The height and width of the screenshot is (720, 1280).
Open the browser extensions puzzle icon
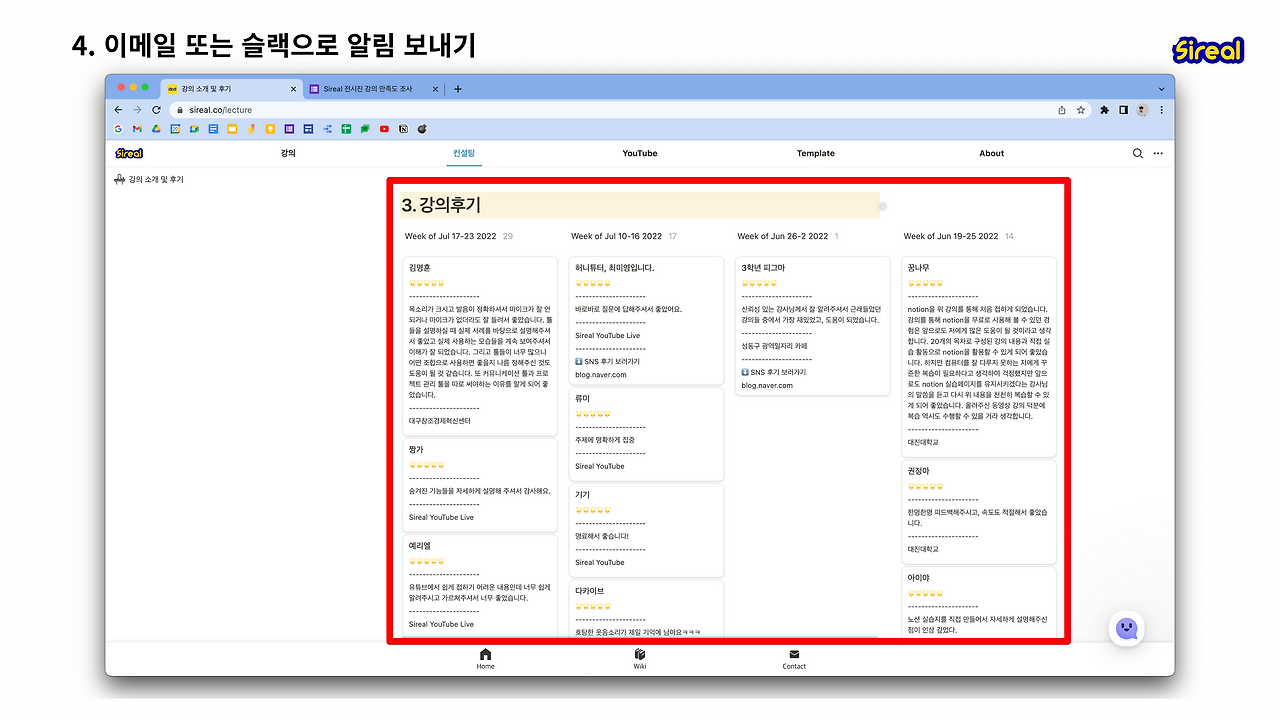tap(1105, 110)
